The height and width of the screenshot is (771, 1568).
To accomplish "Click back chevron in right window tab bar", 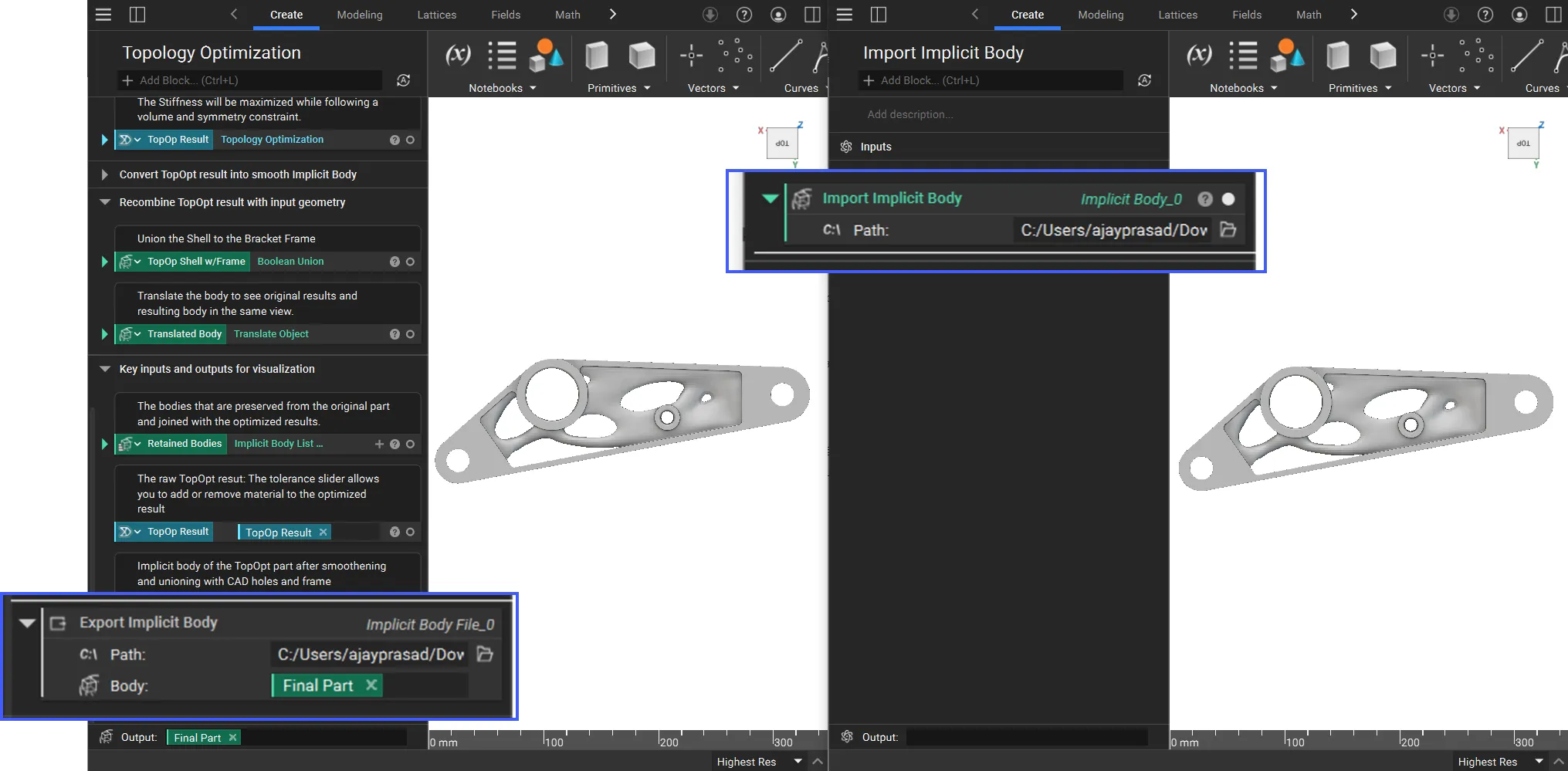I will (x=975, y=14).
